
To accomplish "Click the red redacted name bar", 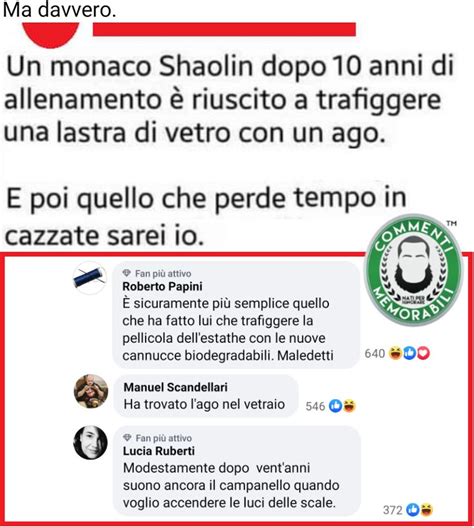I will tap(224, 29).
